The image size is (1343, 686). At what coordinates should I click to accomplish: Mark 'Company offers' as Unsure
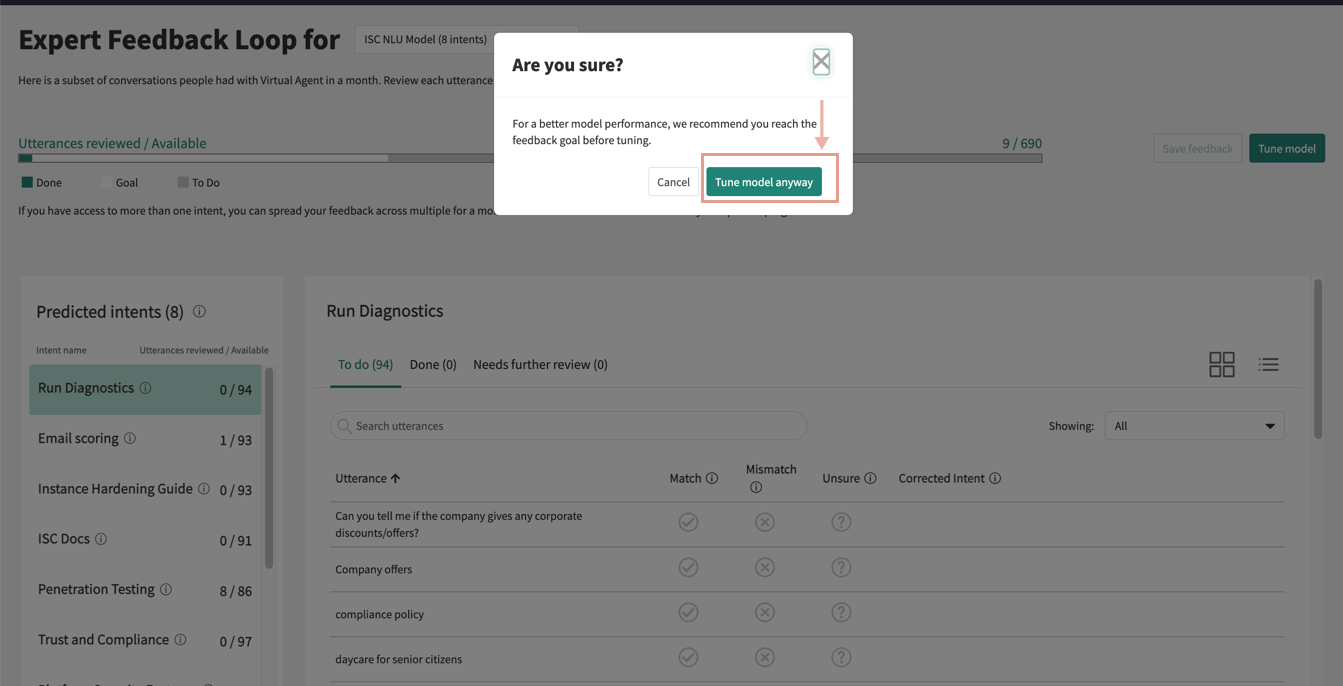tap(841, 567)
